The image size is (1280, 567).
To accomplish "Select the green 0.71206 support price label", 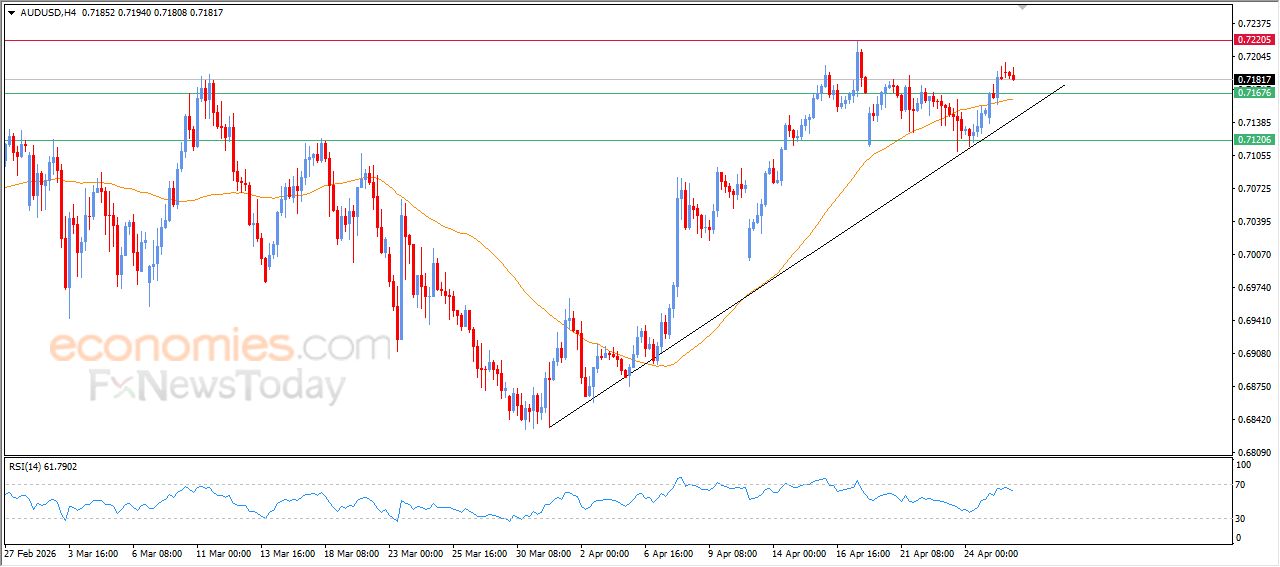I will coord(1254,140).
